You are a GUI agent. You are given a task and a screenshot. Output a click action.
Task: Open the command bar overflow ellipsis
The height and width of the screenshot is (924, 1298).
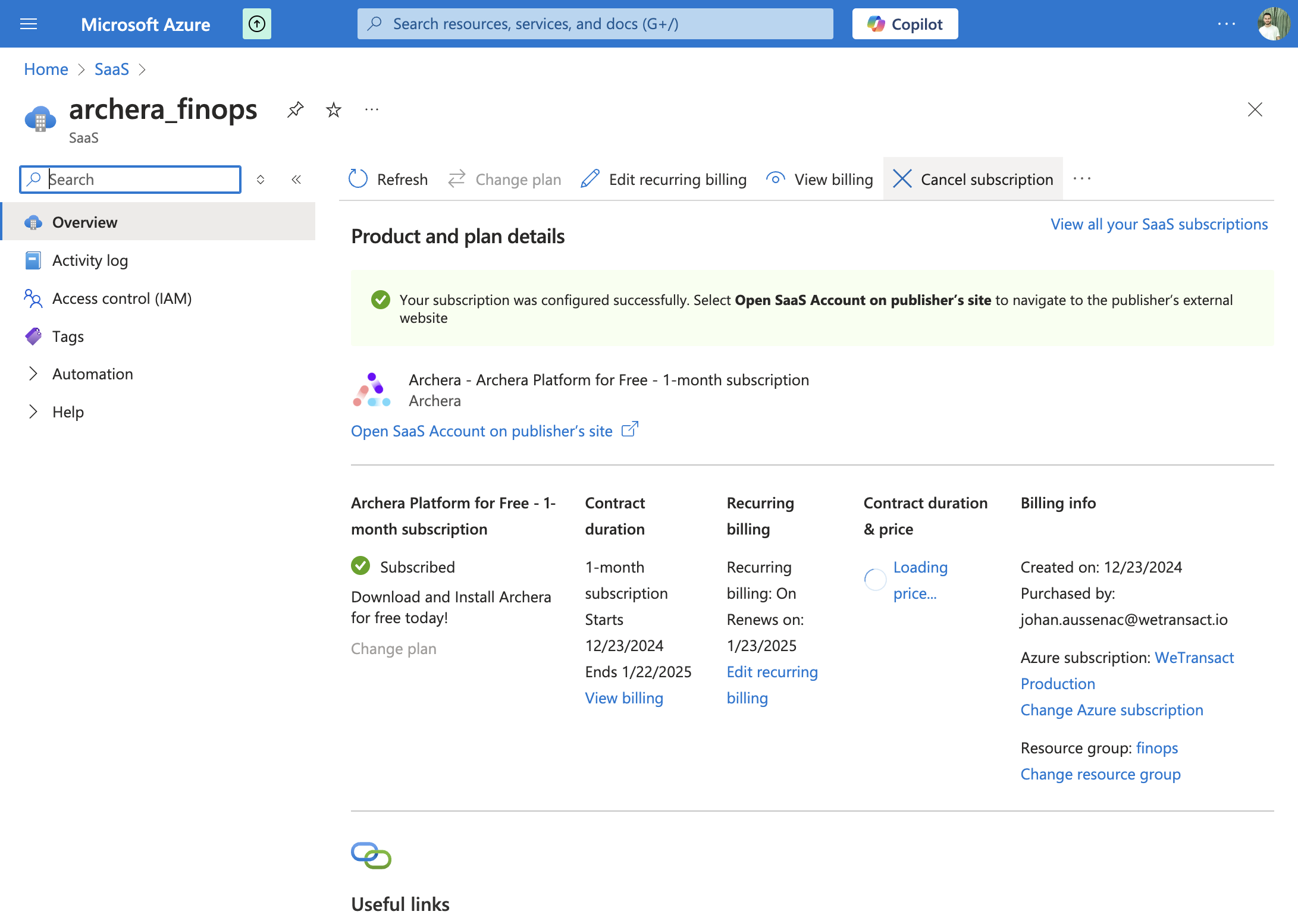click(1082, 179)
